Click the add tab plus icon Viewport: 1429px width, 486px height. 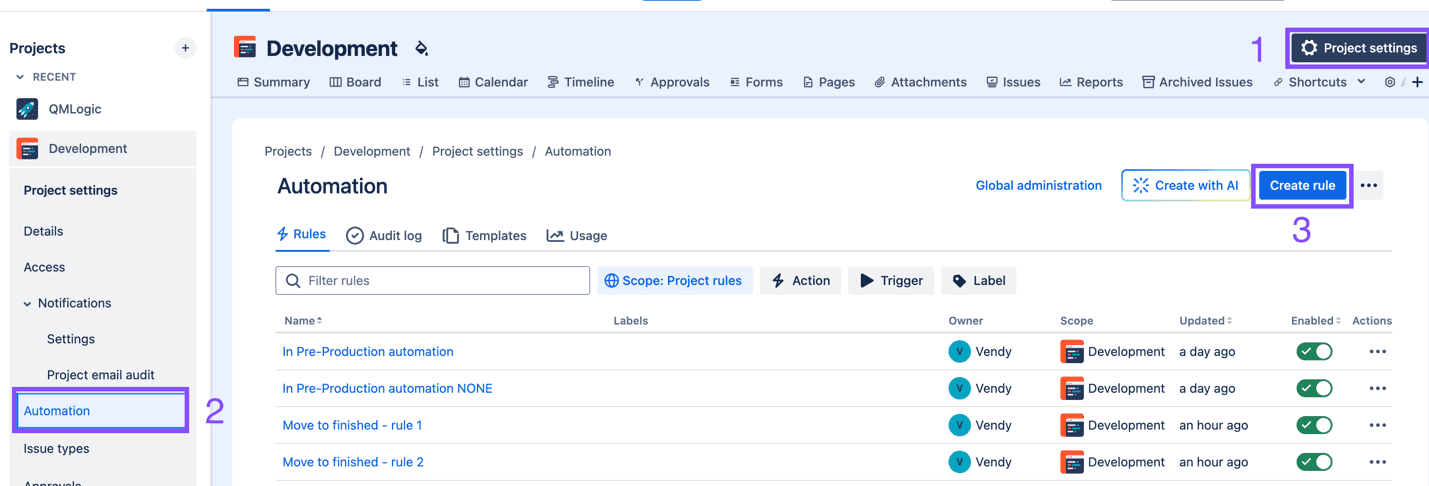pos(1417,82)
